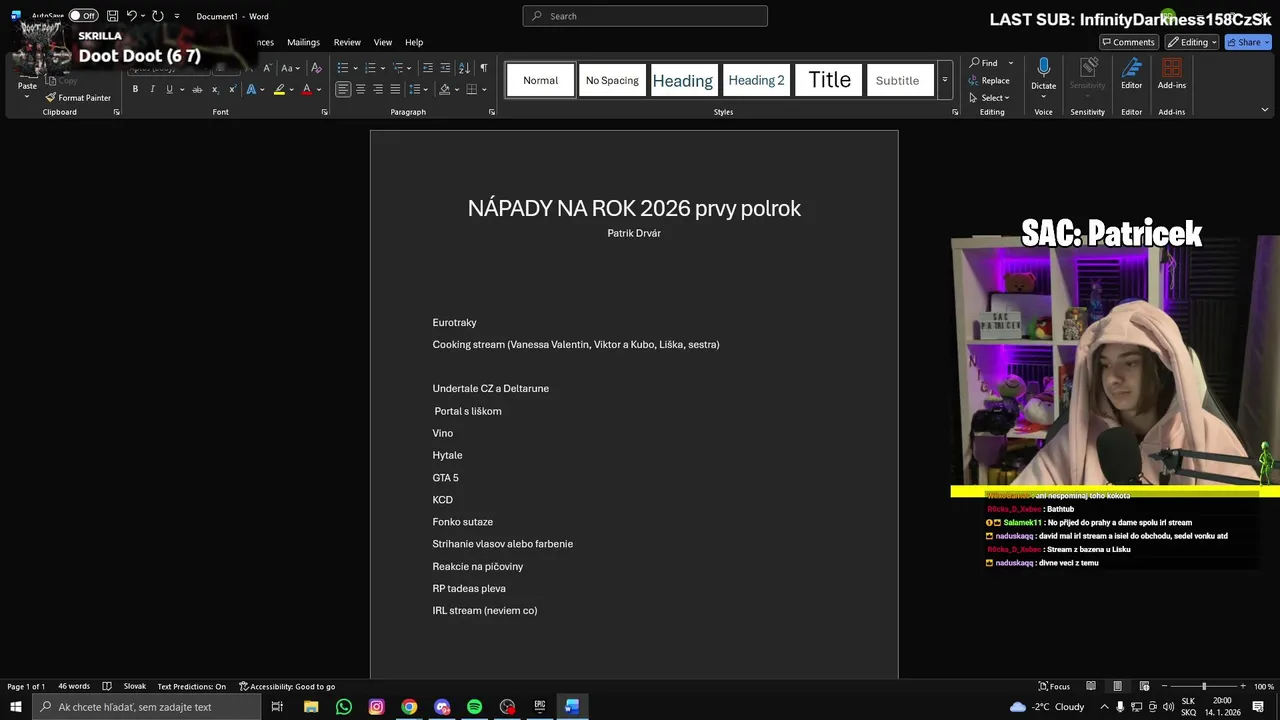Open WhatsApp from the taskbar
The image size is (1280, 720).
344,707
